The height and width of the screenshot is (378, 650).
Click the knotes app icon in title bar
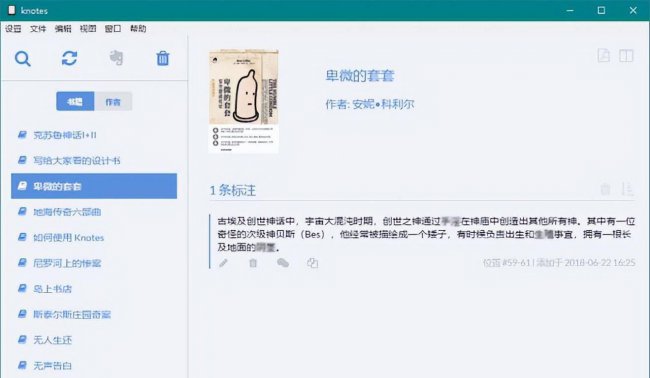12,10
